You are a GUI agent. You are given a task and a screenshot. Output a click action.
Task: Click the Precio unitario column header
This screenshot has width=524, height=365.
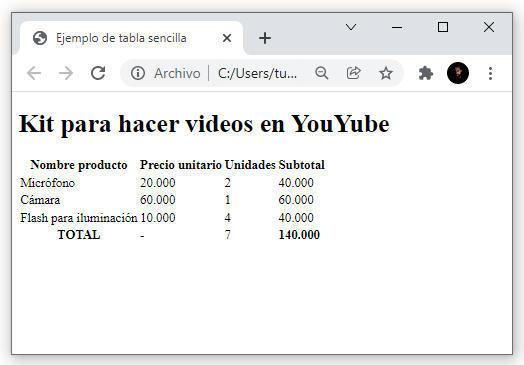[x=181, y=165]
